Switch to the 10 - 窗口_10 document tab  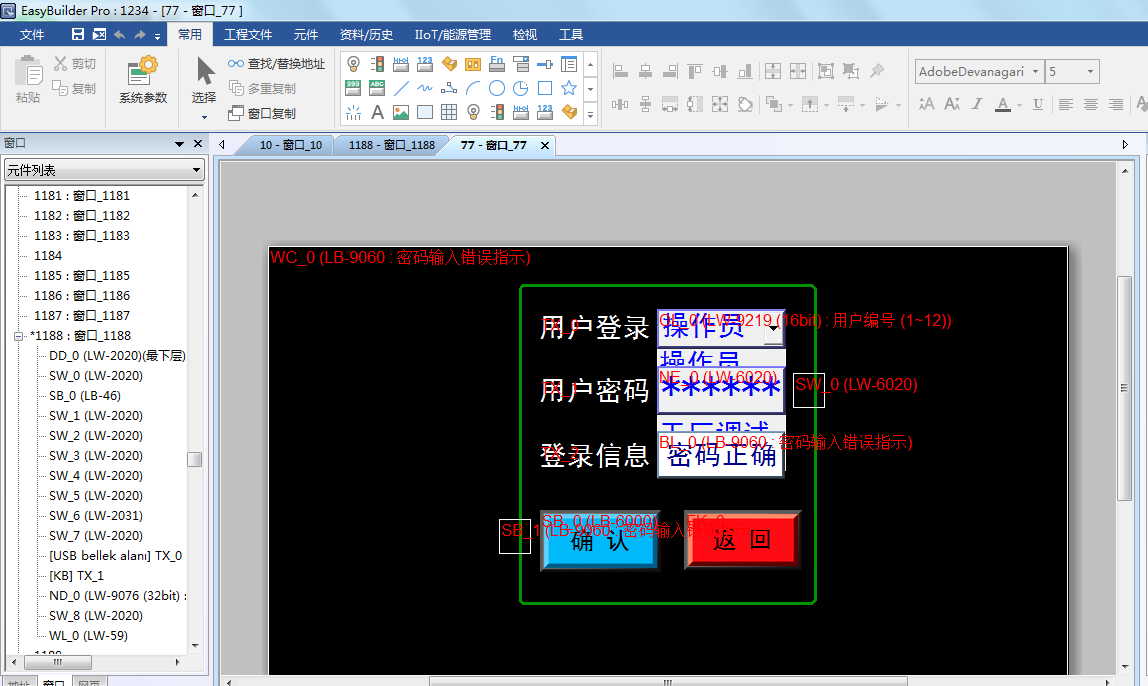click(290, 145)
